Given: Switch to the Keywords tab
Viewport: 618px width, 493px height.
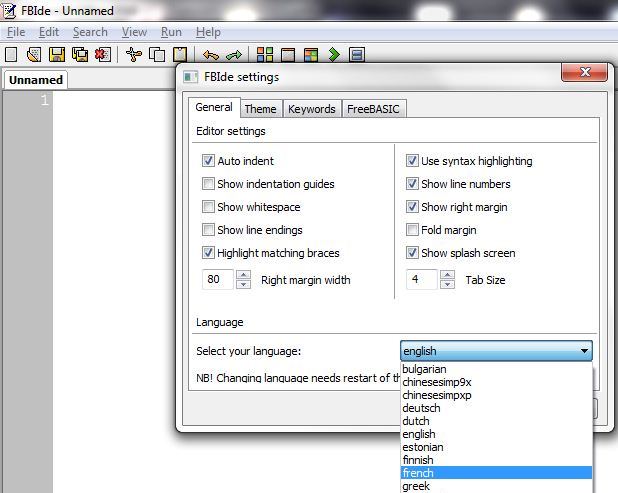Looking at the screenshot, I should 312,109.
